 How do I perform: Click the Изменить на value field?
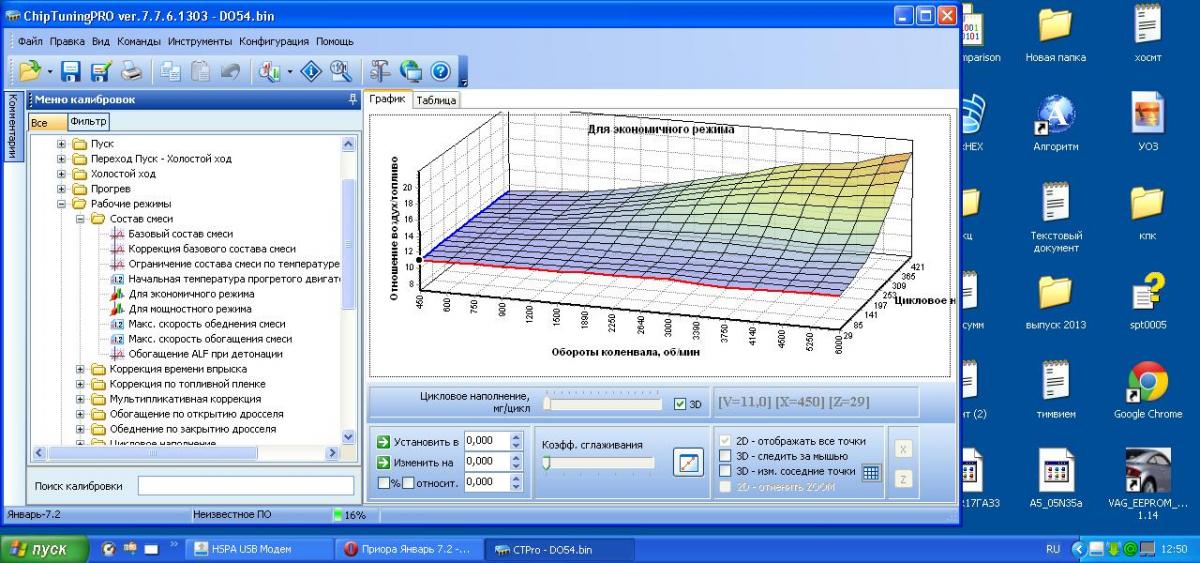pyautogui.click(x=487, y=461)
